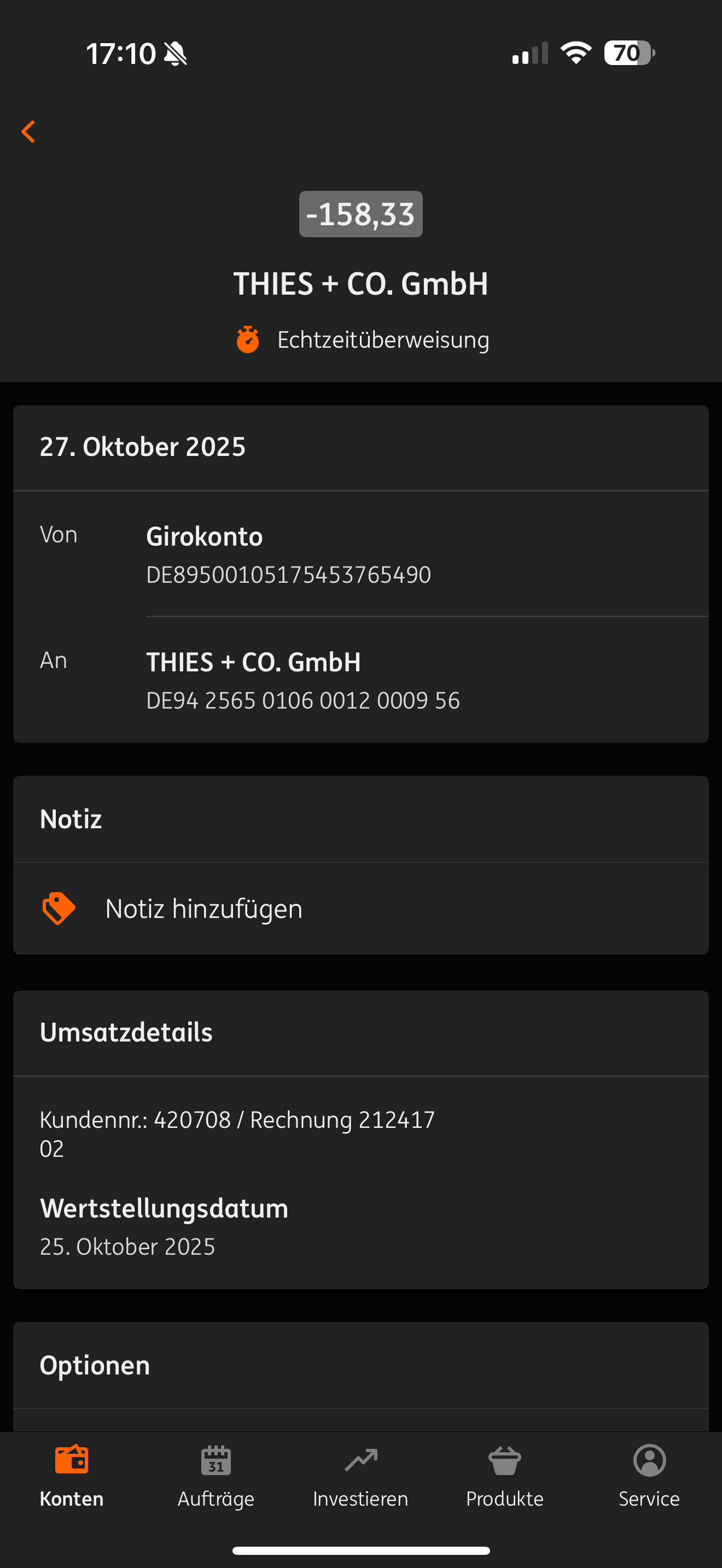Switch to the Investieren tab label
The width and height of the screenshot is (722, 1568).
point(361,1499)
